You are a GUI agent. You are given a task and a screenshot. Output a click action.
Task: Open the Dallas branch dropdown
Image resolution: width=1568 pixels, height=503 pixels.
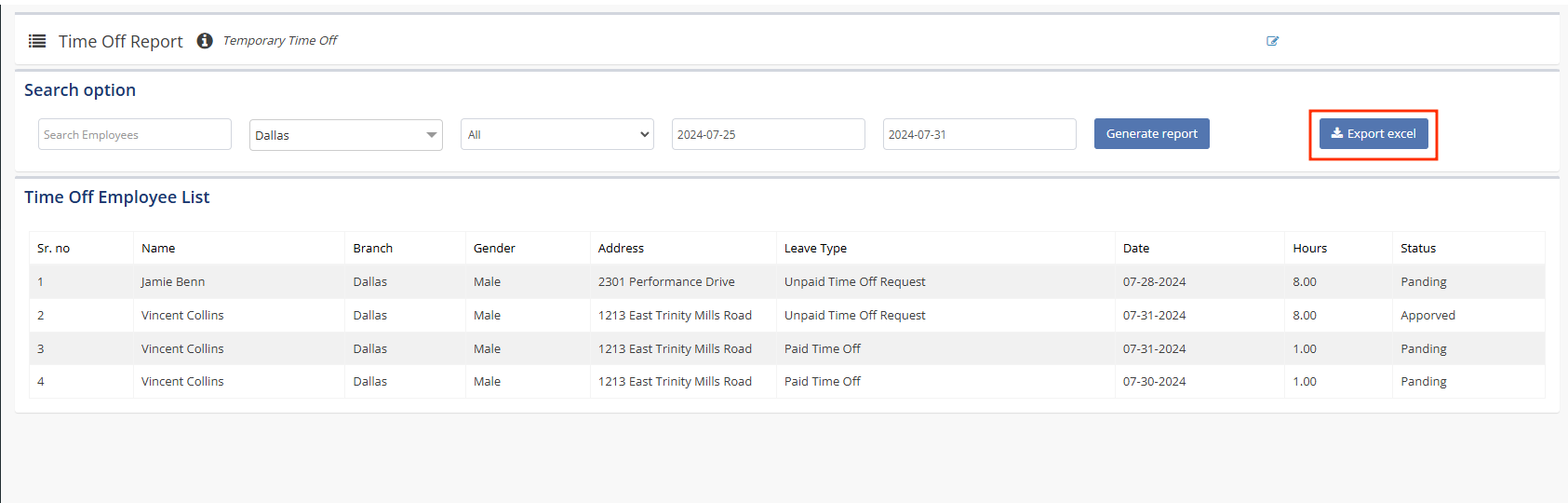tap(345, 135)
